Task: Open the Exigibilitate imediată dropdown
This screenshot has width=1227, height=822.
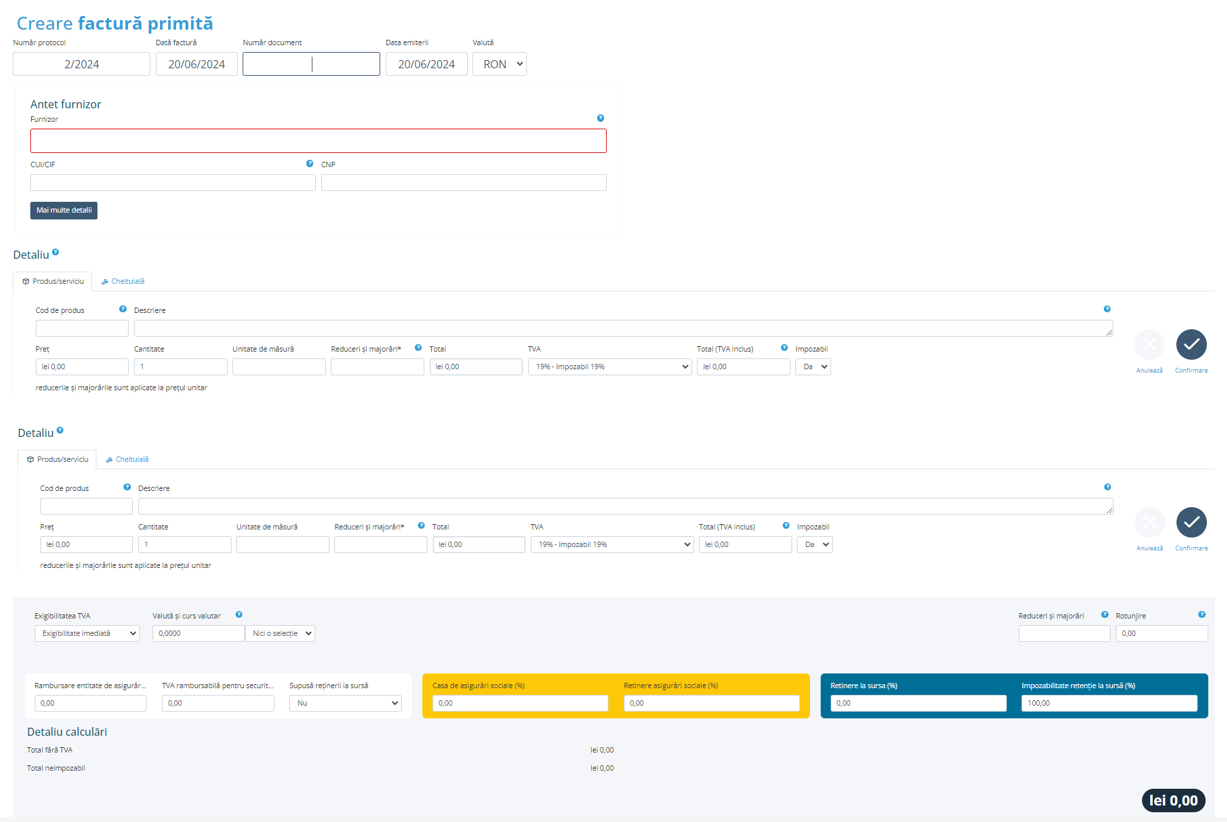Action: pyautogui.click(x=87, y=634)
